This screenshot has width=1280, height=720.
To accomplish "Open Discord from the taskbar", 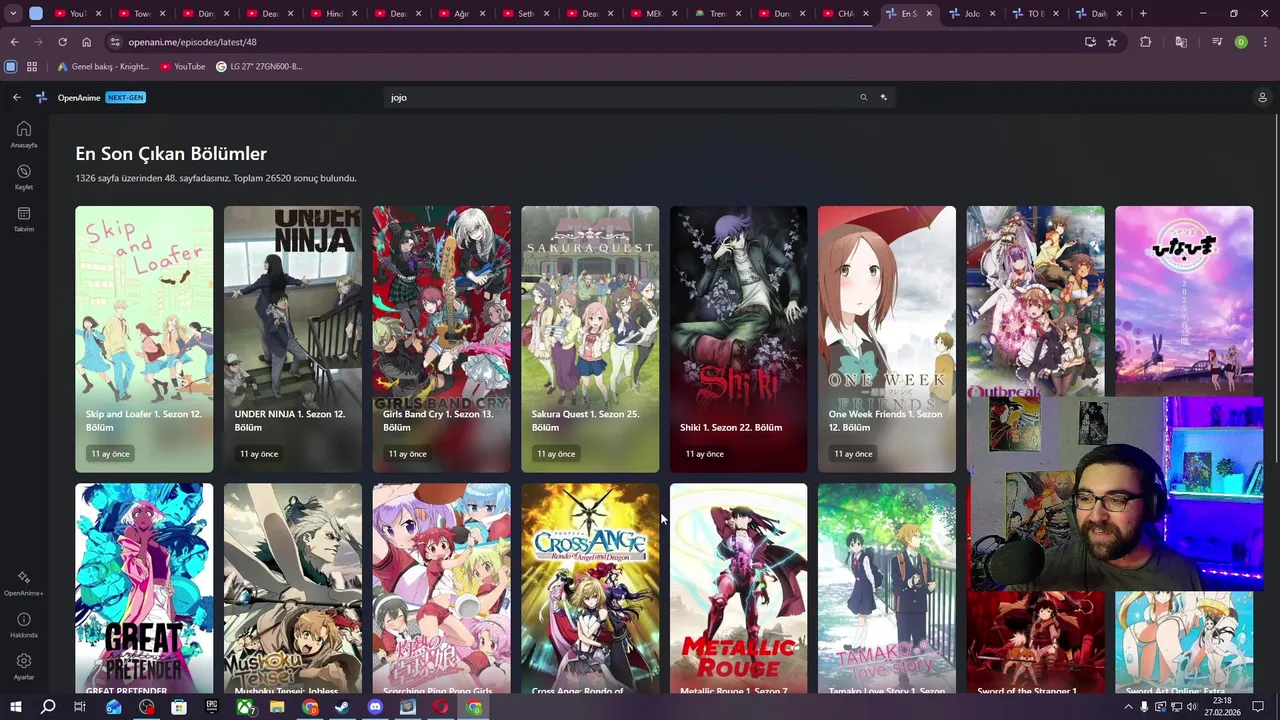I will pyautogui.click(x=375, y=707).
